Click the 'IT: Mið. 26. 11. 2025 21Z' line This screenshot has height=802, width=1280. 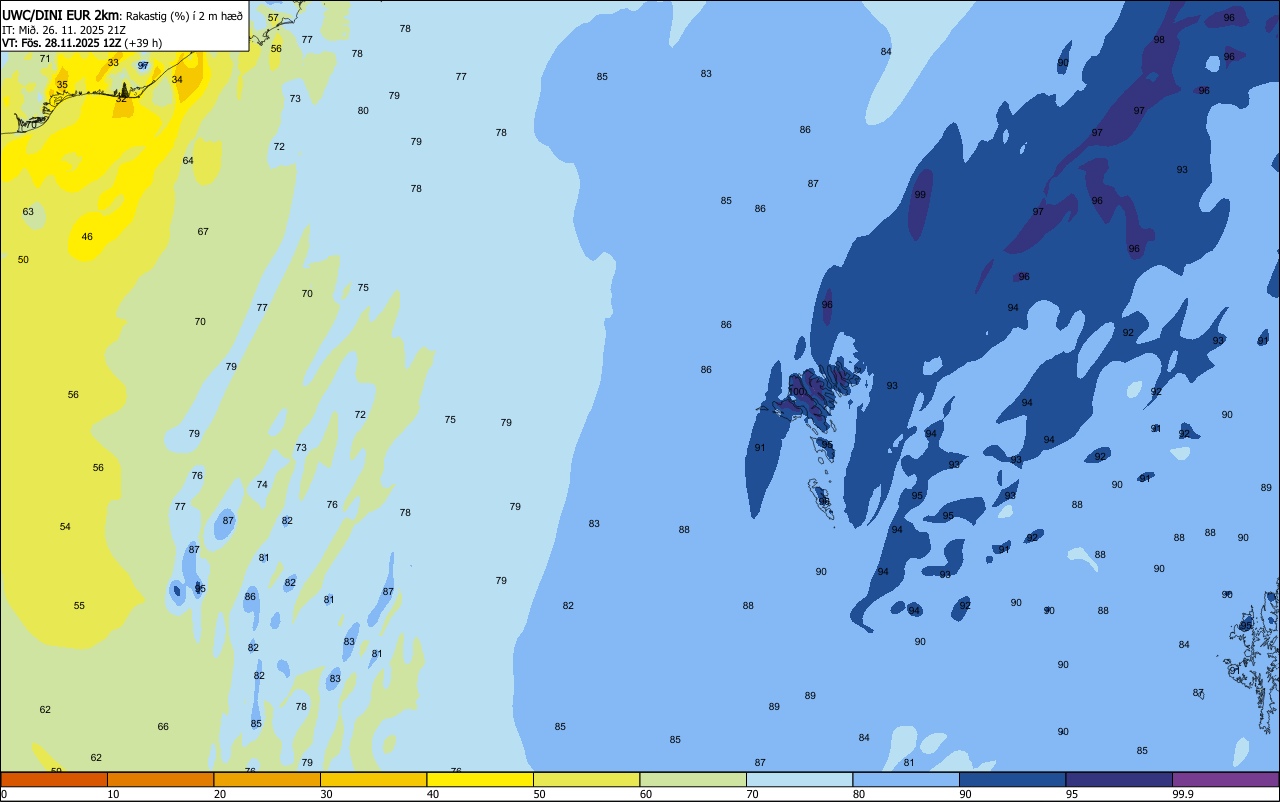point(64,29)
